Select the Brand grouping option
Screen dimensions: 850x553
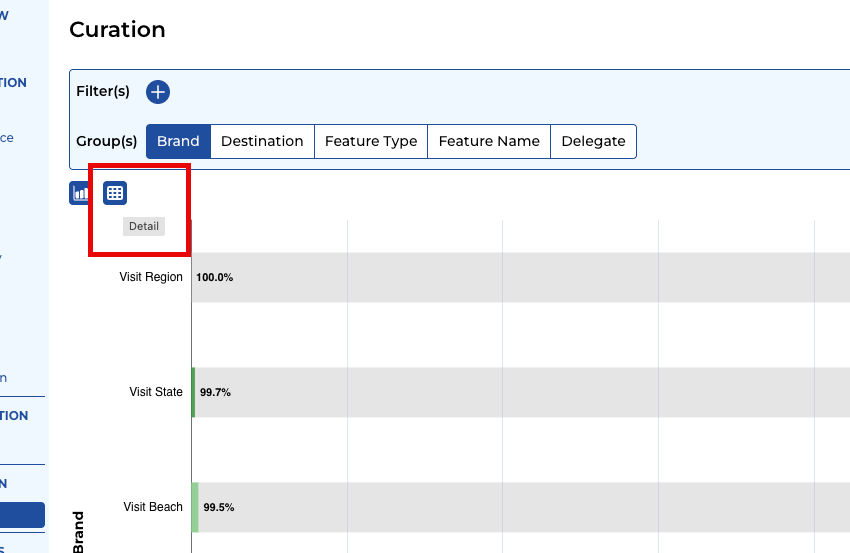178,141
